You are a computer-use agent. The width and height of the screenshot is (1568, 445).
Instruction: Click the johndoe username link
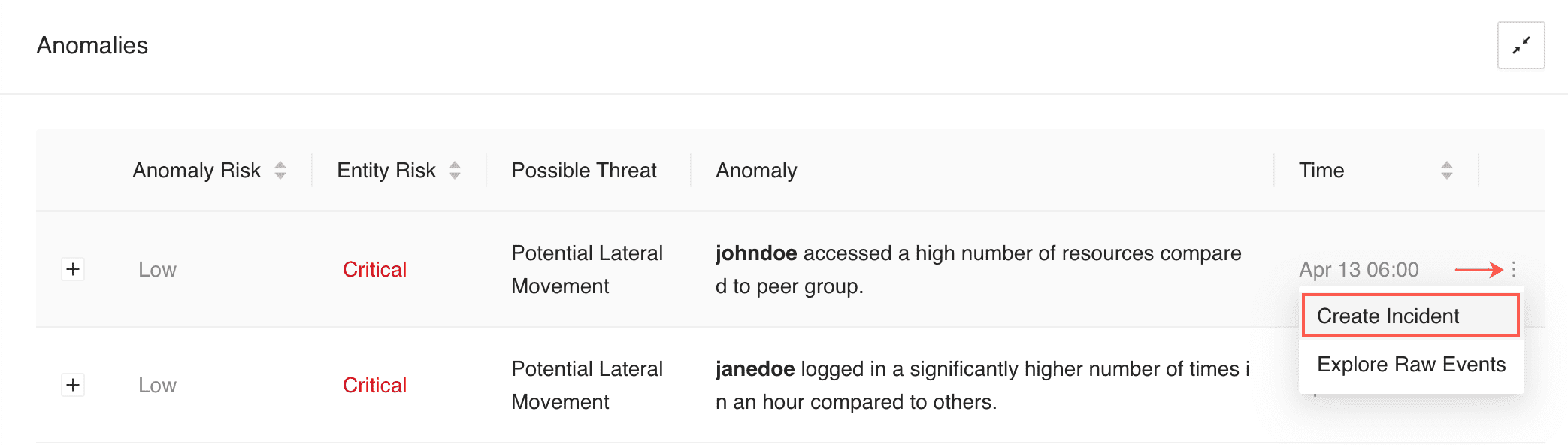(755, 253)
